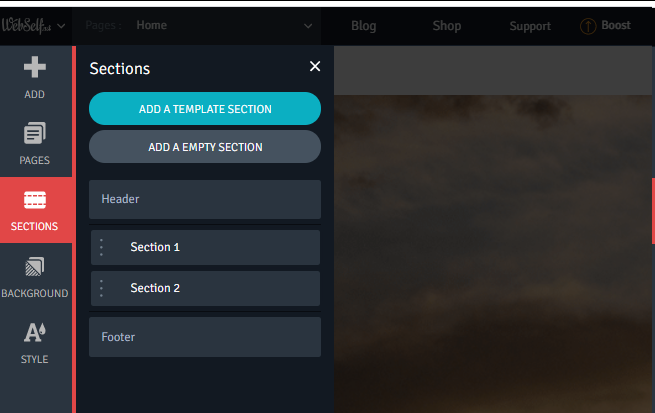Click the Boost arrow icon
Viewport: 655px width, 413px height.
[588, 26]
